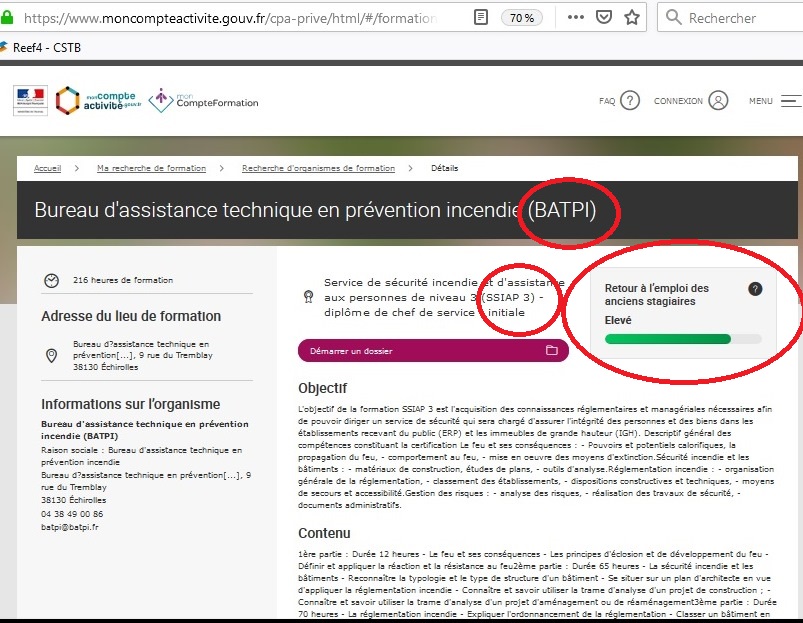
Task: Open the MENU hamburger icon
Action: pos(791,101)
